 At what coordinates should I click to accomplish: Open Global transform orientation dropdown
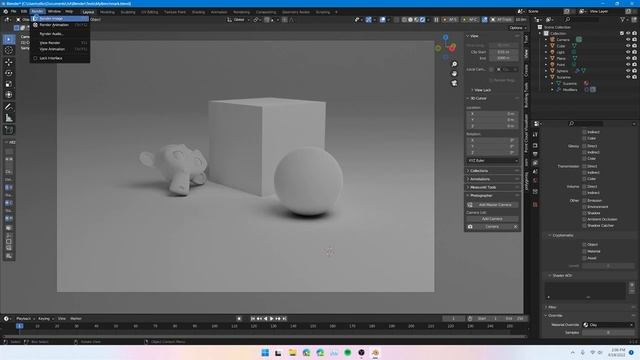238,20
